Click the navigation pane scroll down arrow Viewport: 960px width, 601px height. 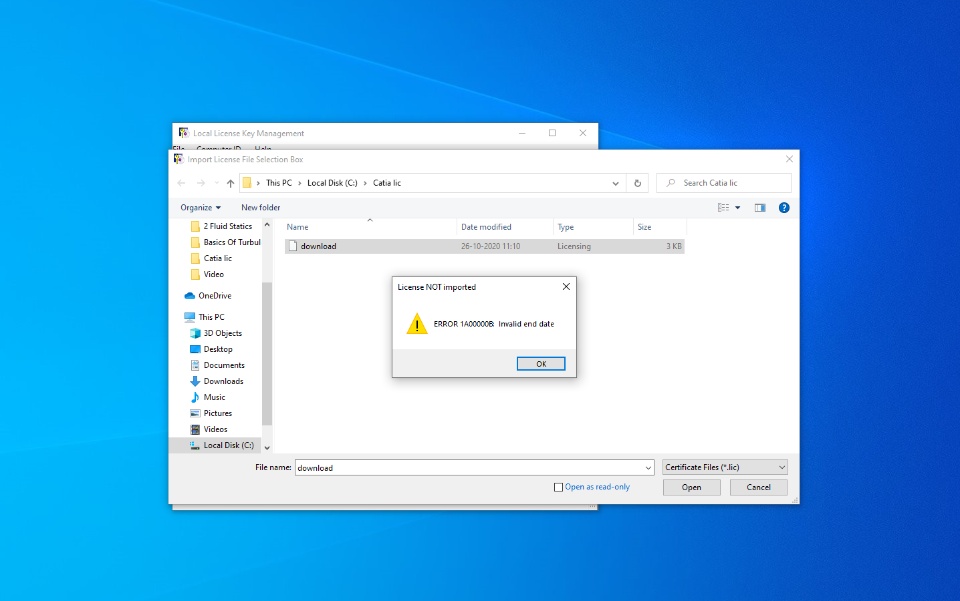point(267,448)
